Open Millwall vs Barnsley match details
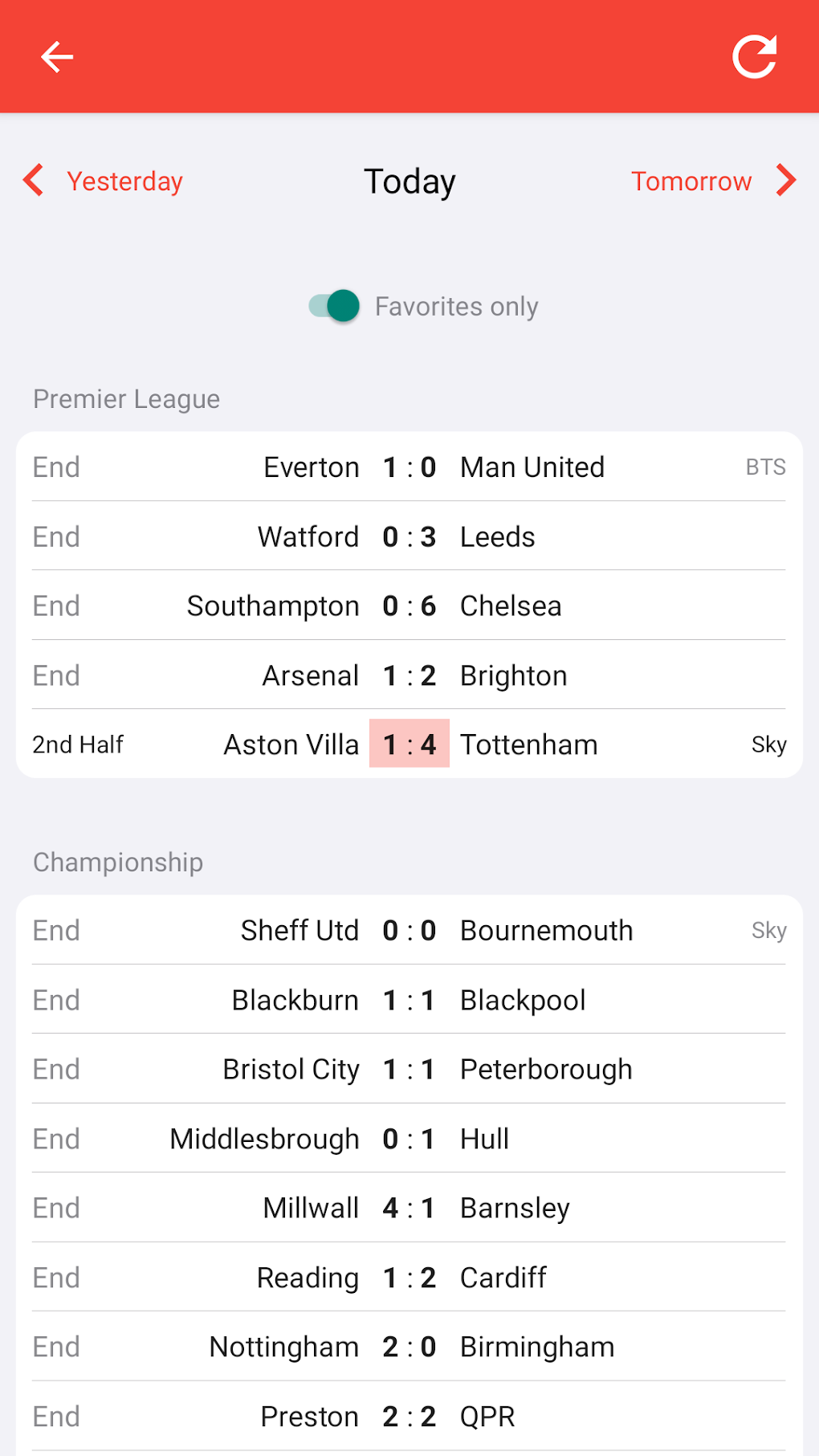The height and width of the screenshot is (1456, 819). 409,1208
